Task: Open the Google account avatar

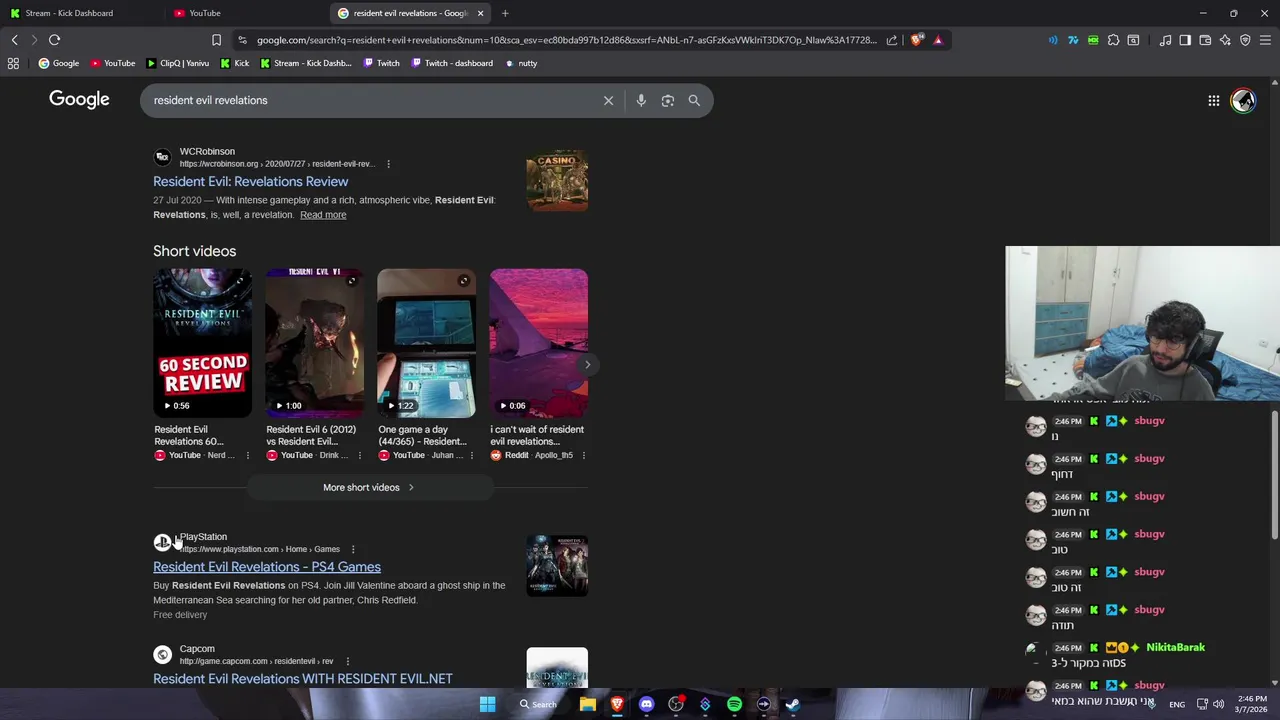Action: (1243, 100)
